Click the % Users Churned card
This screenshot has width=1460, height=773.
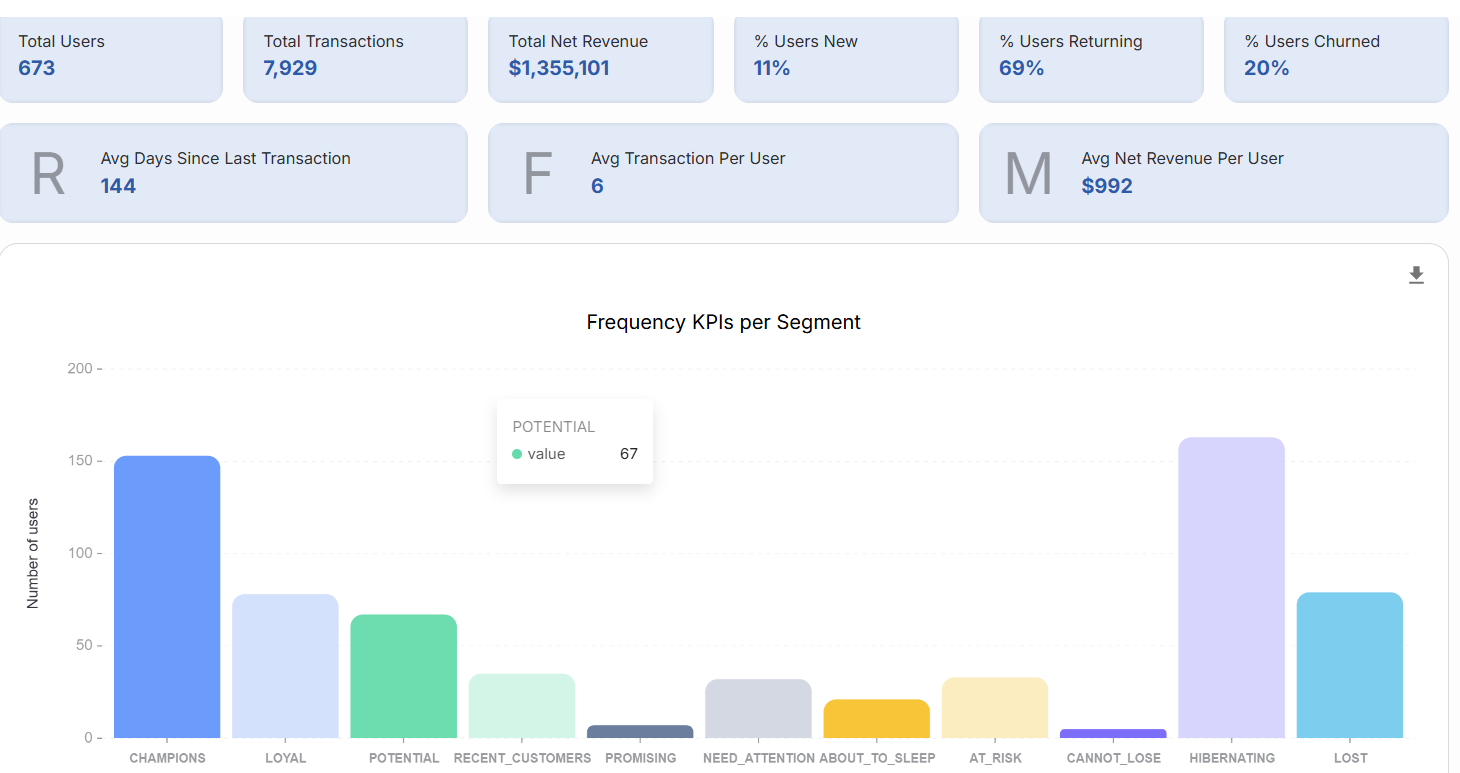coord(1335,56)
